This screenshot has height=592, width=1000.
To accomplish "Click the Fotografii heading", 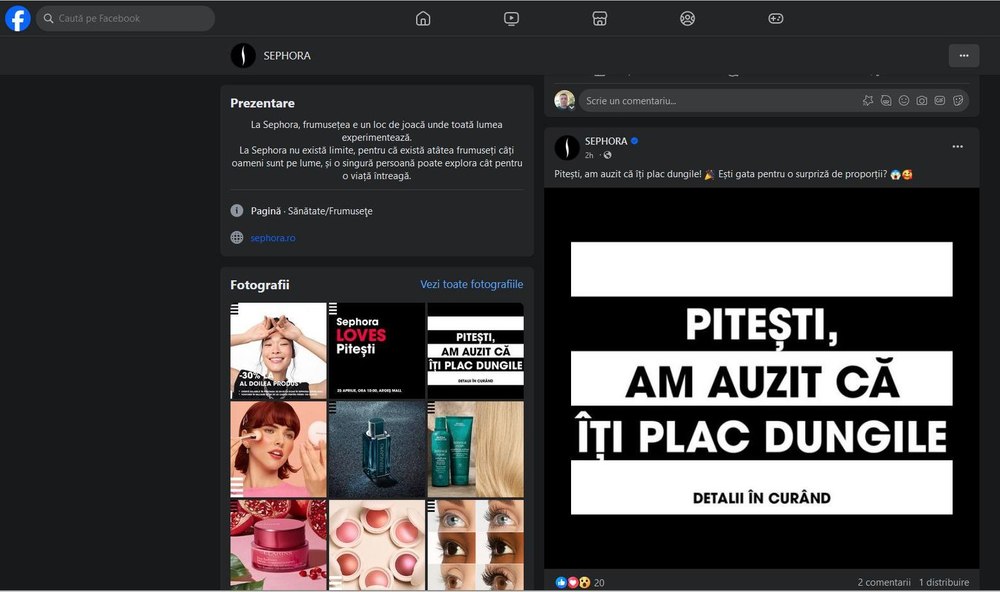I will 260,285.
